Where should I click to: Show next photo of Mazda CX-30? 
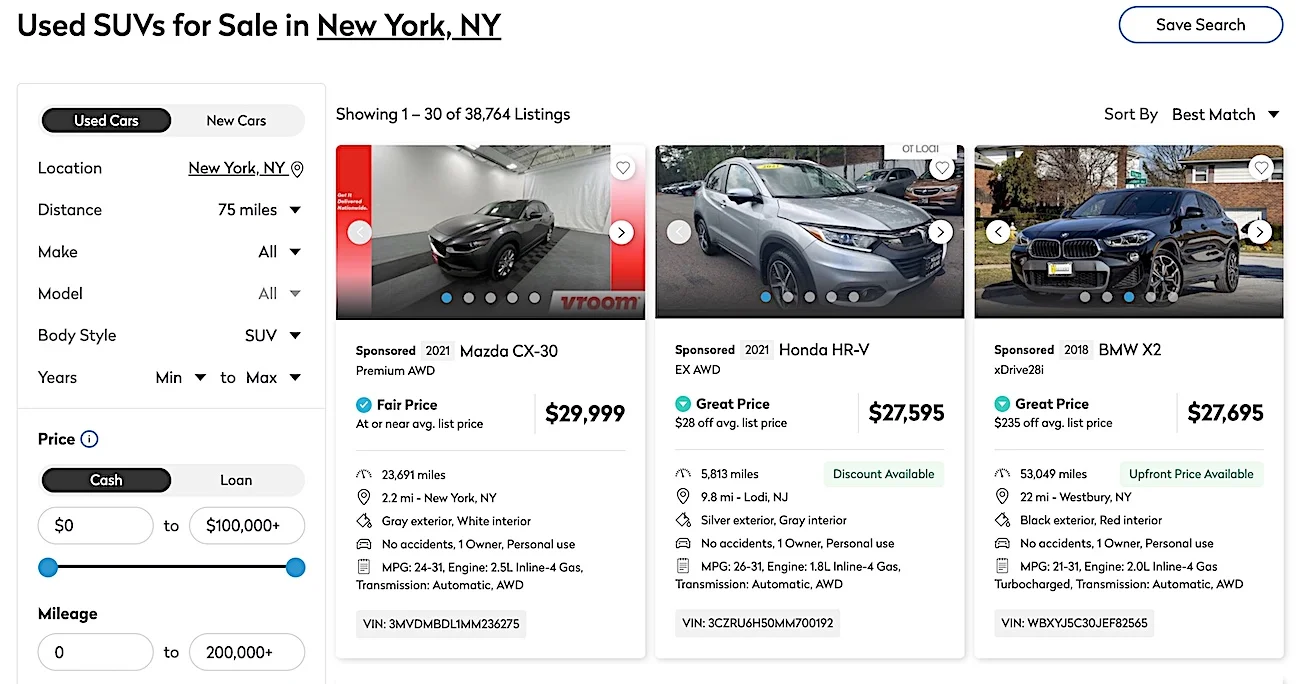pyautogui.click(x=621, y=232)
